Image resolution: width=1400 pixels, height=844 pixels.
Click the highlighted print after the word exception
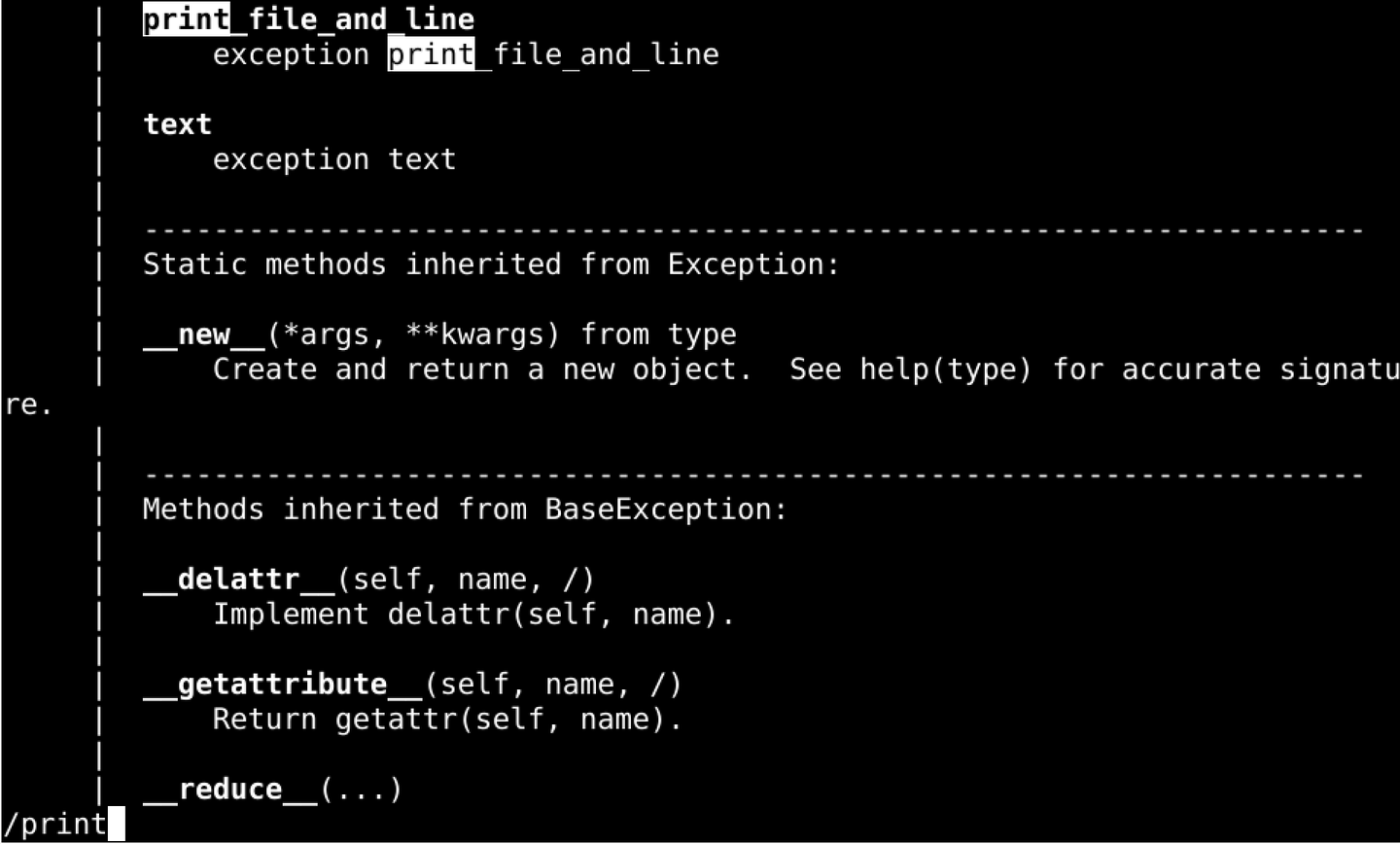(431, 54)
